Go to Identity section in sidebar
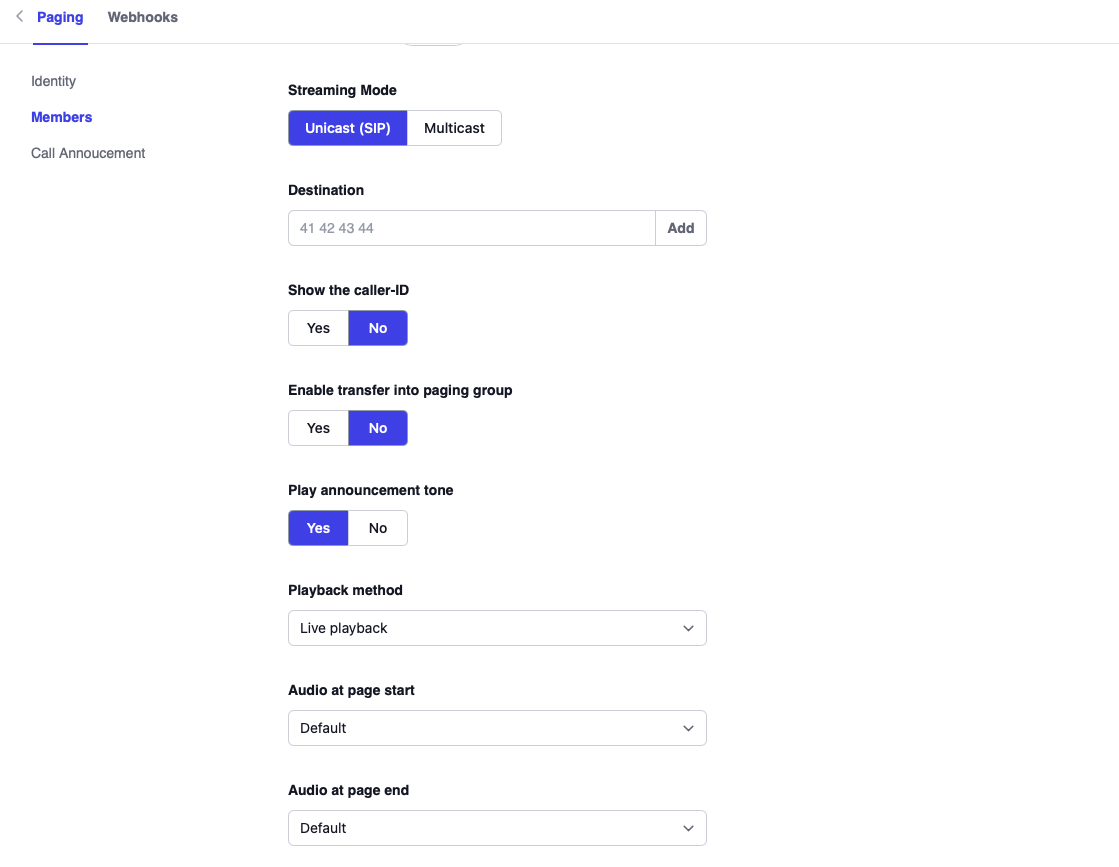This screenshot has width=1119, height=867. point(53,81)
